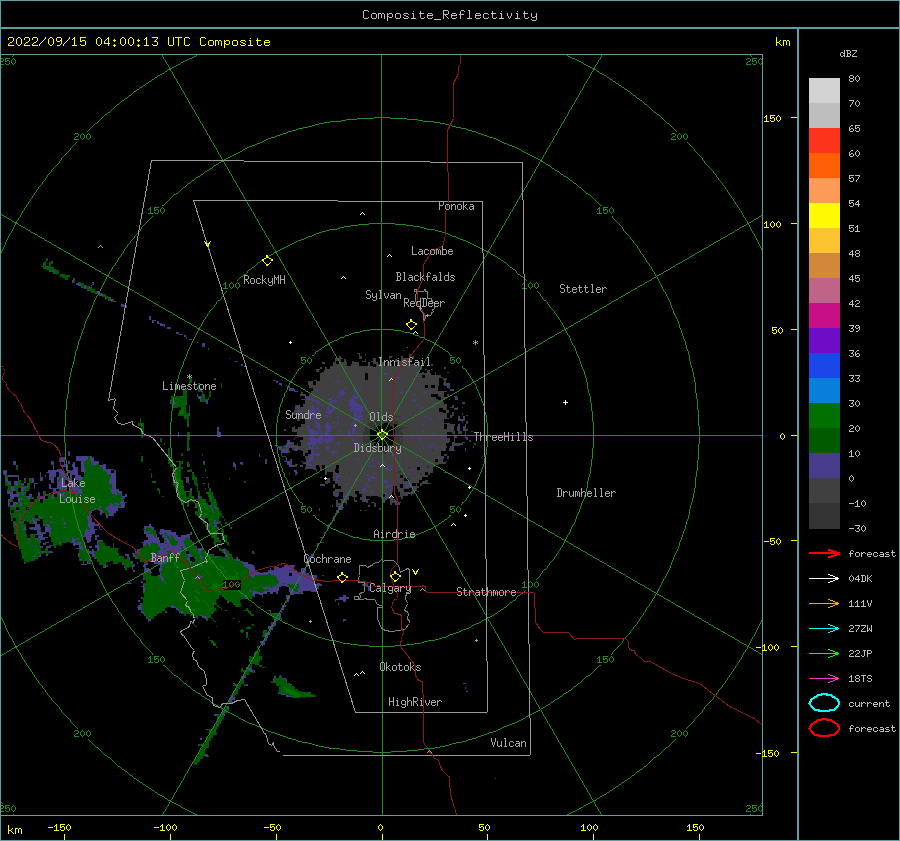Click the Strathmore label
The height and width of the screenshot is (841, 900).
(x=486, y=592)
